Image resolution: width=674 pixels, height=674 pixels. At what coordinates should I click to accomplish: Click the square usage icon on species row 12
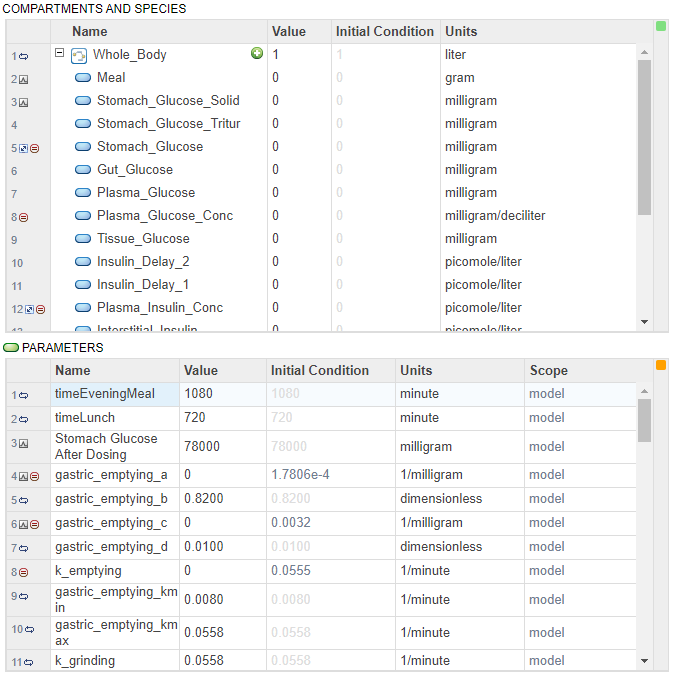29,309
